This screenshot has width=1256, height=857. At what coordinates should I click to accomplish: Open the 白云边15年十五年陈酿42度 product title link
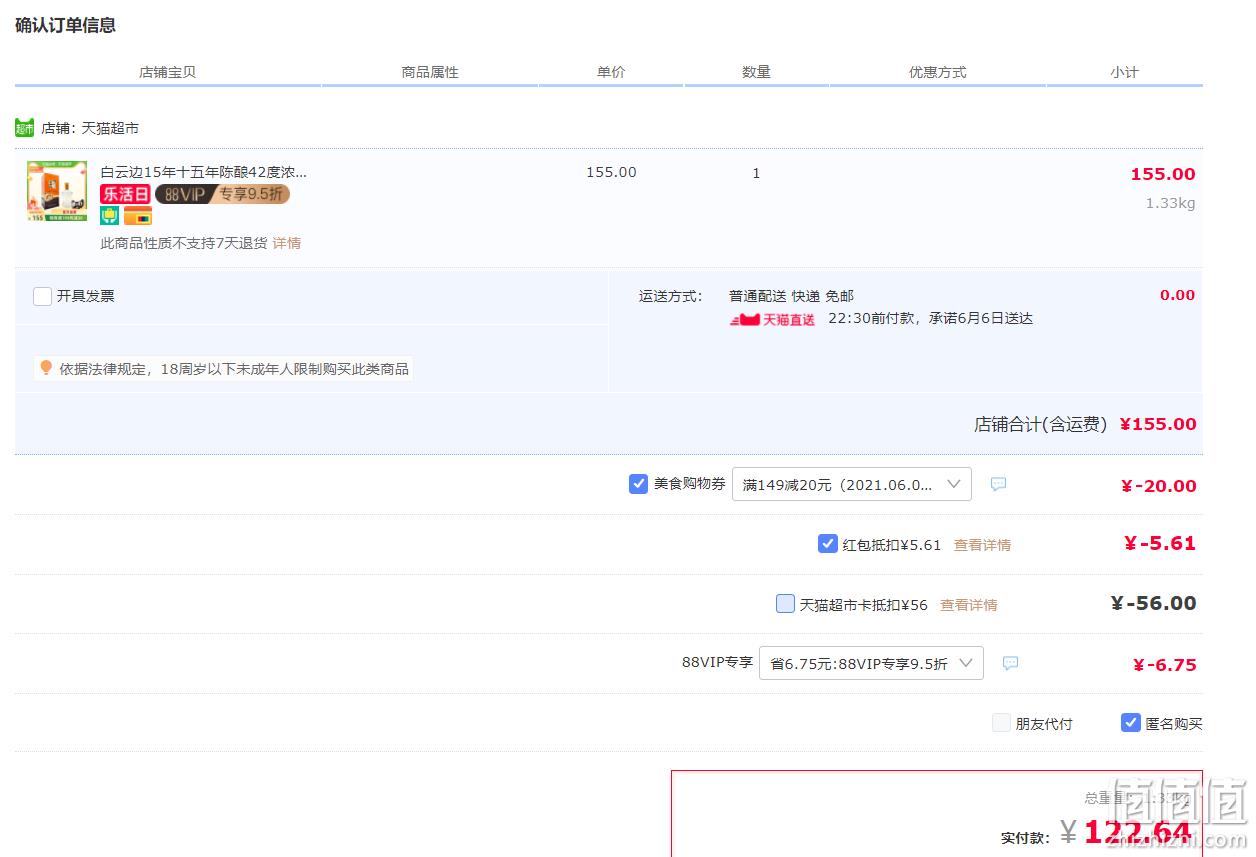tap(204, 172)
